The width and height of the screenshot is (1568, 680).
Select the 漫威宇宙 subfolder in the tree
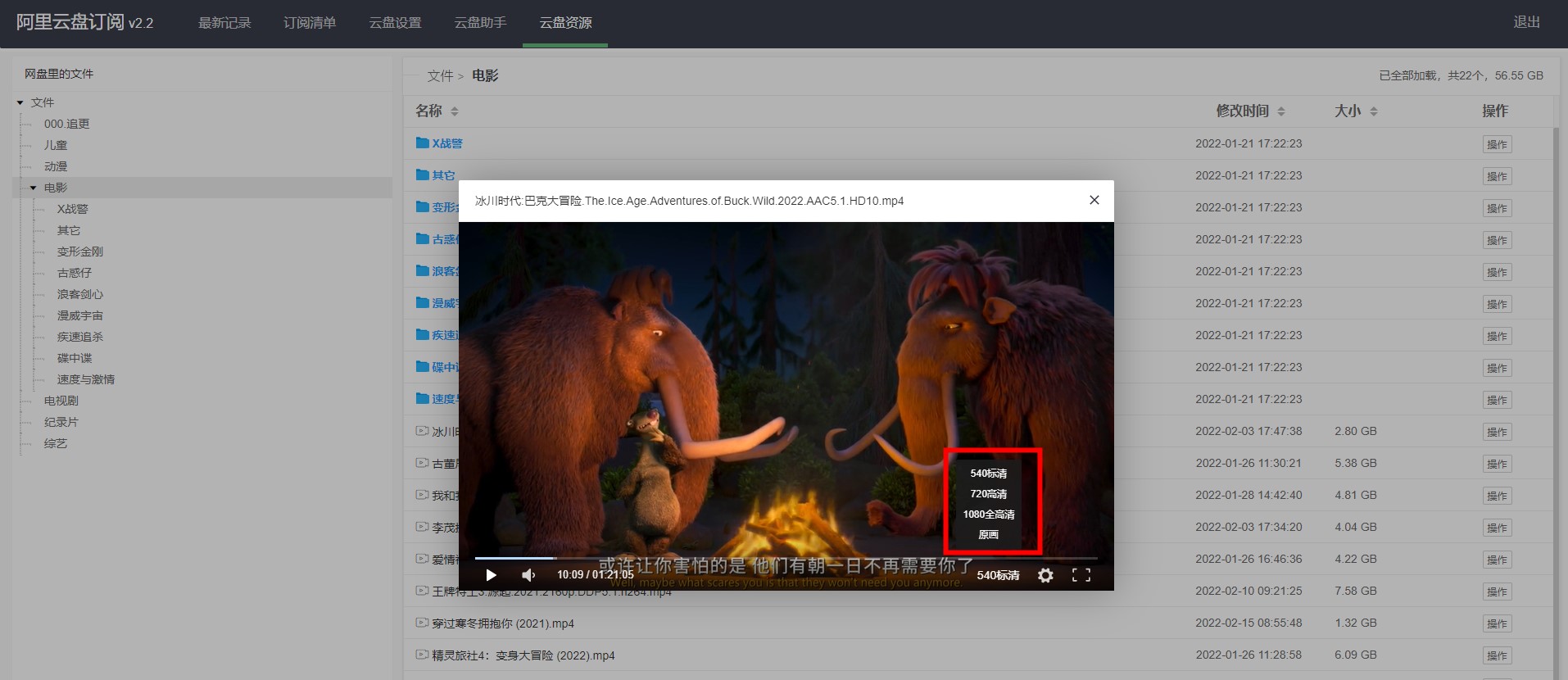(80, 315)
